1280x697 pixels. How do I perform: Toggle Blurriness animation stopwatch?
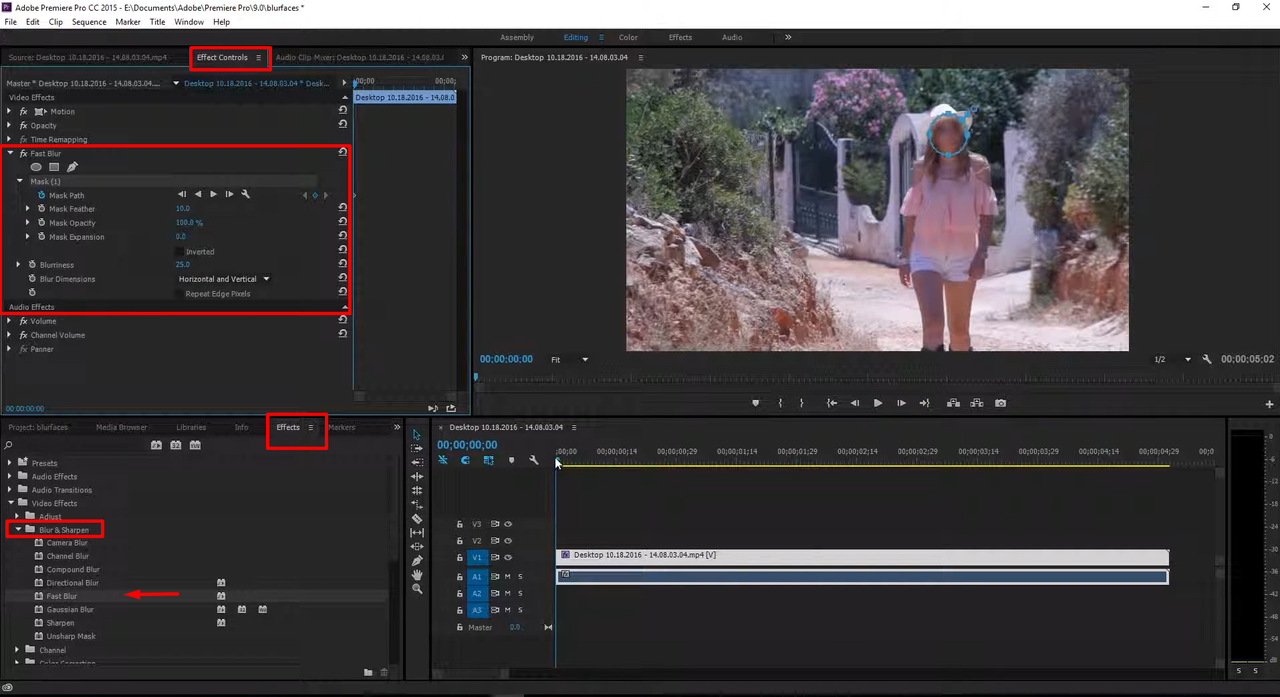pos(32,265)
